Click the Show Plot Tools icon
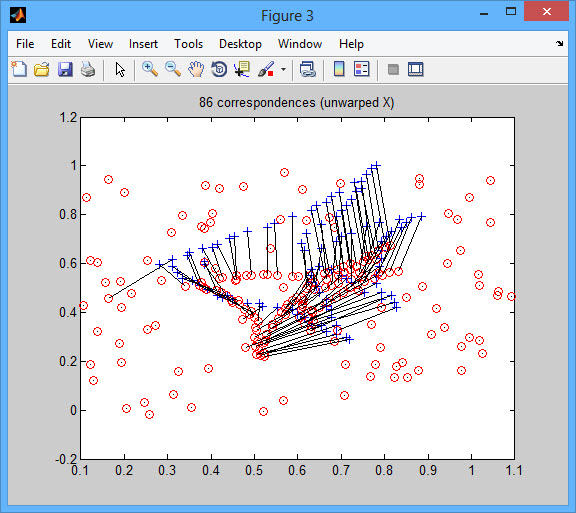 pos(415,69)
